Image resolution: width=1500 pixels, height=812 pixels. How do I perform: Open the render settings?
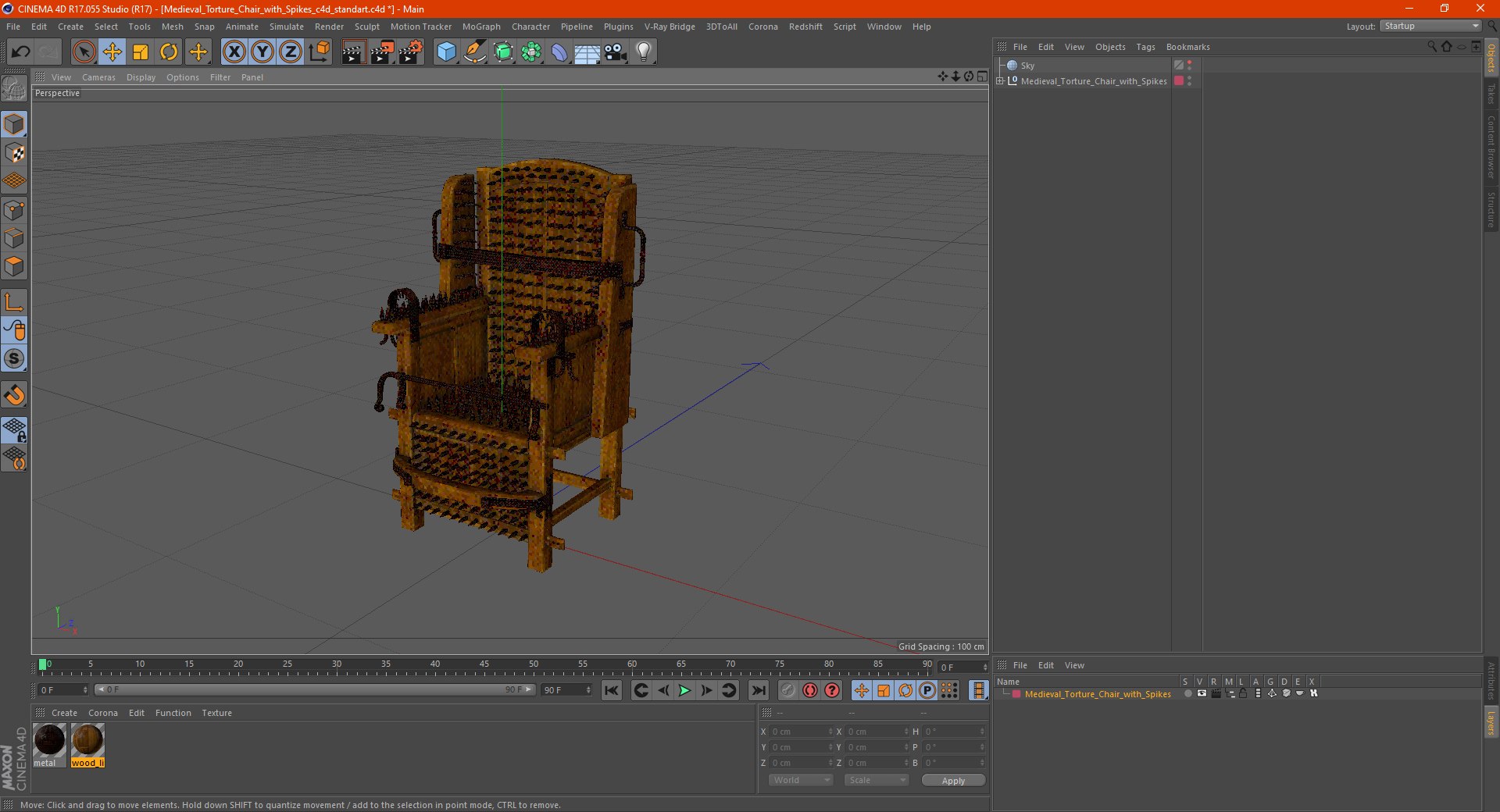pos(411,52)
